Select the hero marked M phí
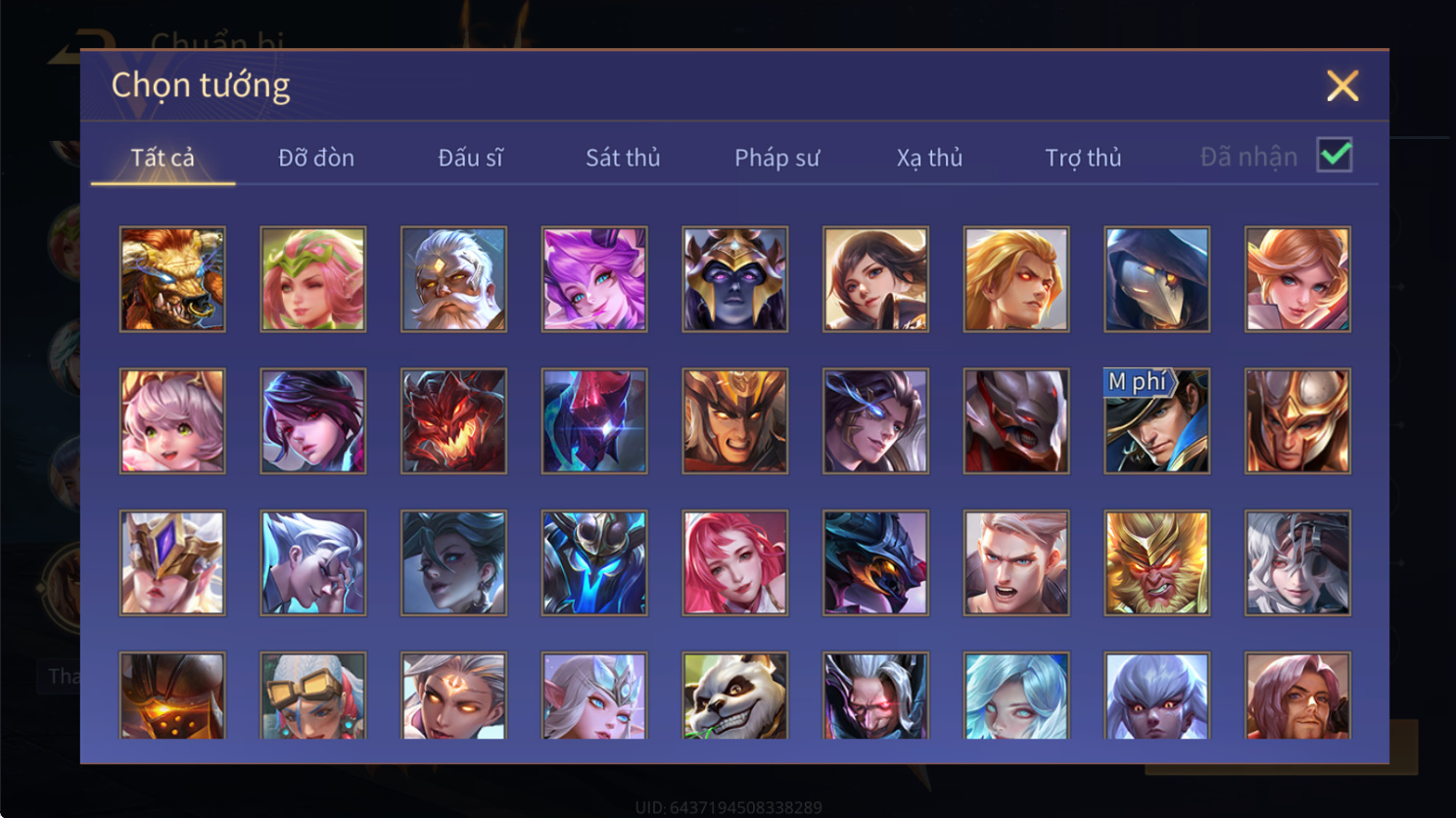 coord(1157,421)
